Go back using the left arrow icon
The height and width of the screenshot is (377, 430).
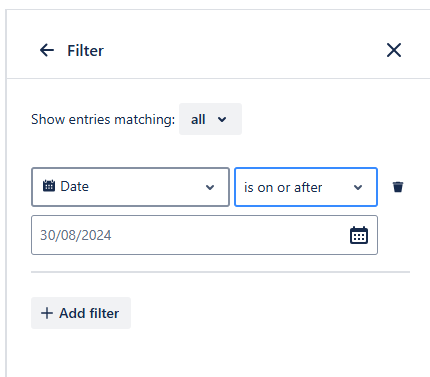(47, 50)
